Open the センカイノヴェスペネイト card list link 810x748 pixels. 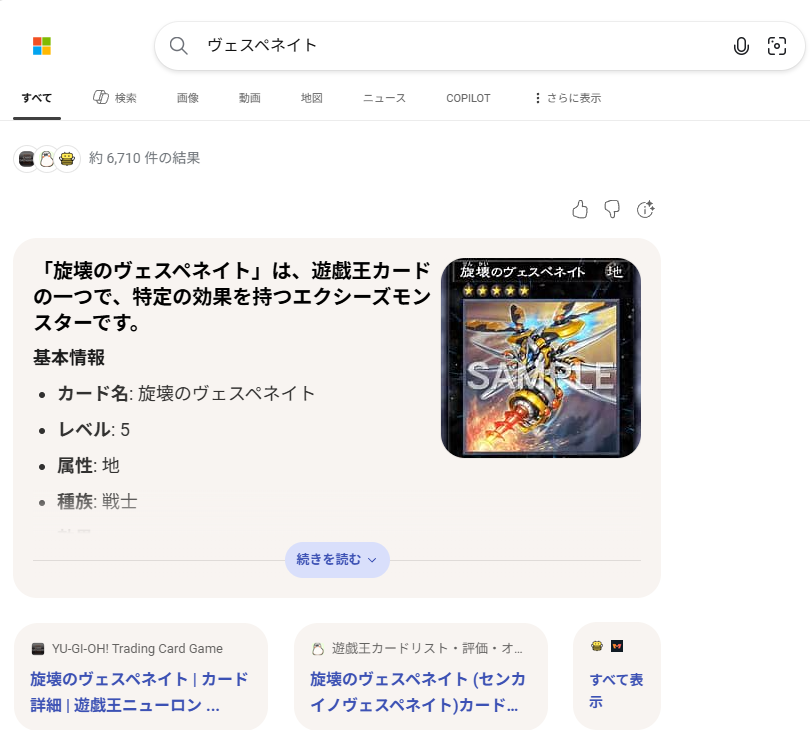click(x=418, y=691)
